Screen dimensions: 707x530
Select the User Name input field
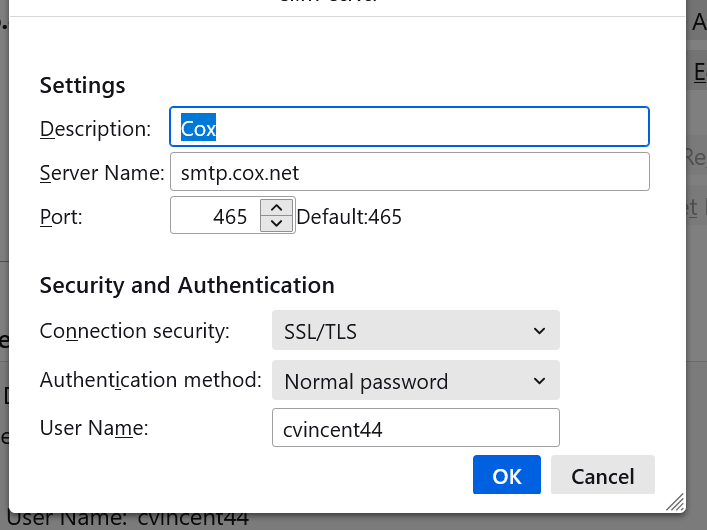415,428
